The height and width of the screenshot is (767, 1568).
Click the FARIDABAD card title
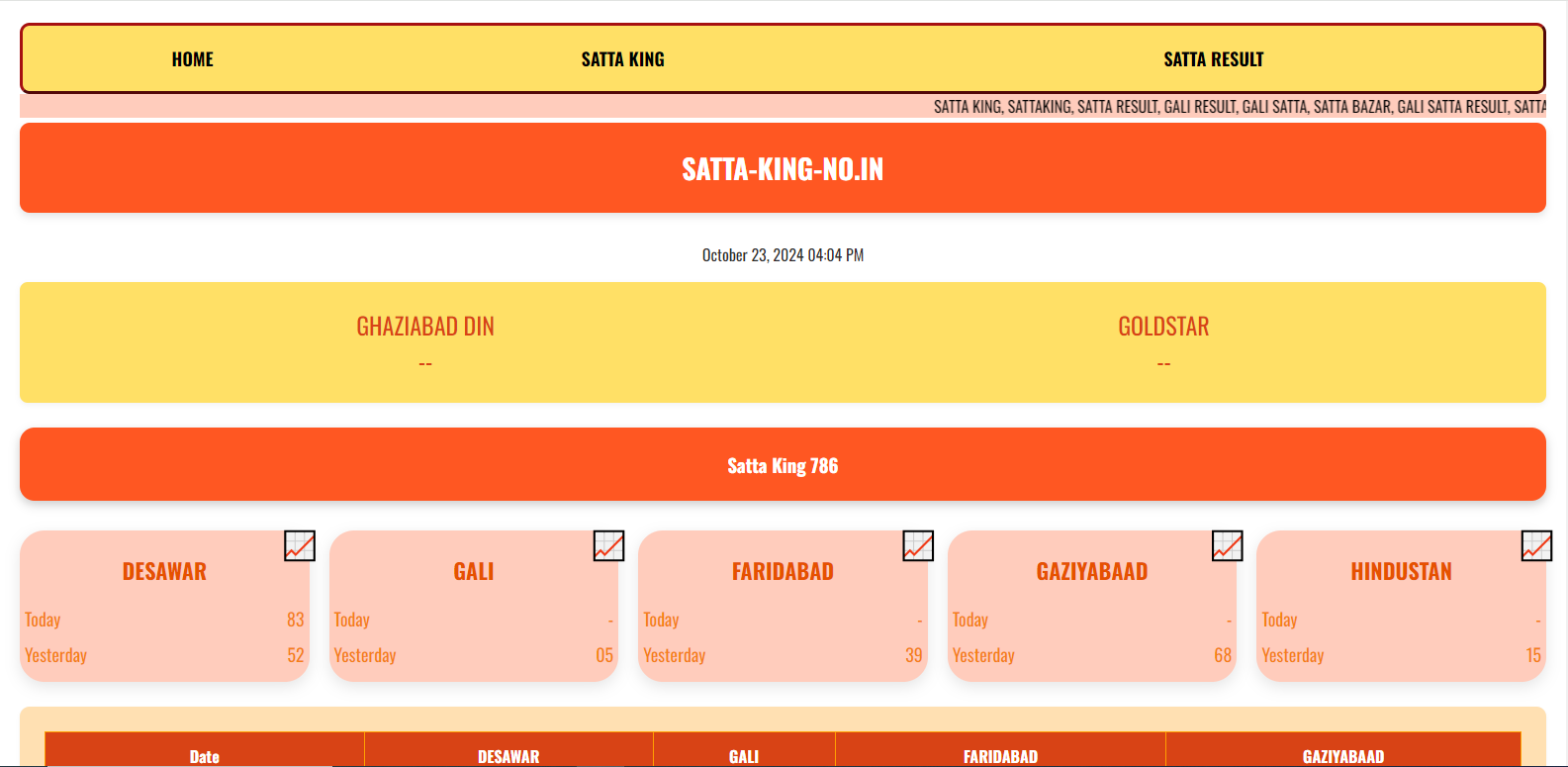(783, 571)
